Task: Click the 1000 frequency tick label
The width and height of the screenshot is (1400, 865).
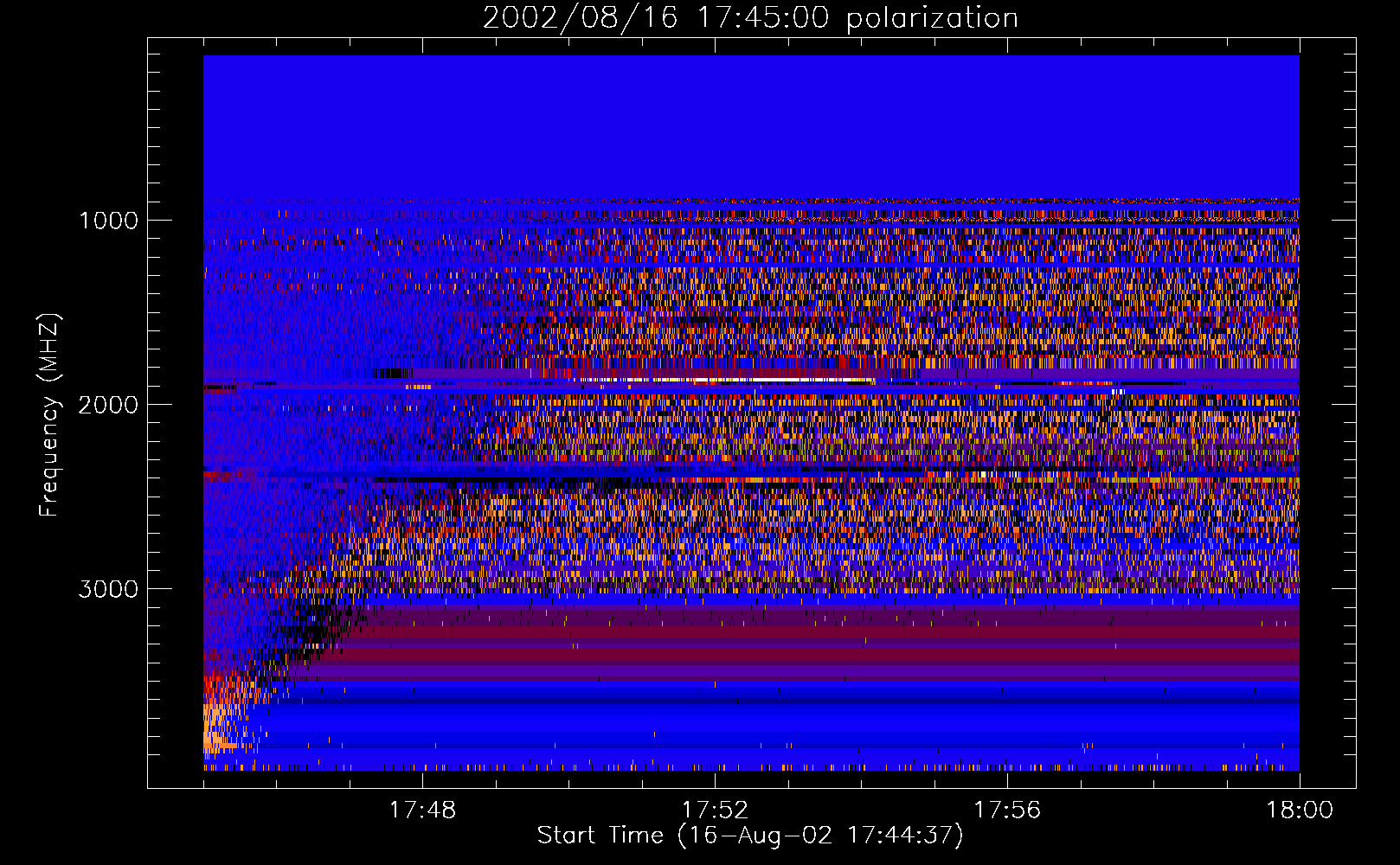Action: point(108,221)
